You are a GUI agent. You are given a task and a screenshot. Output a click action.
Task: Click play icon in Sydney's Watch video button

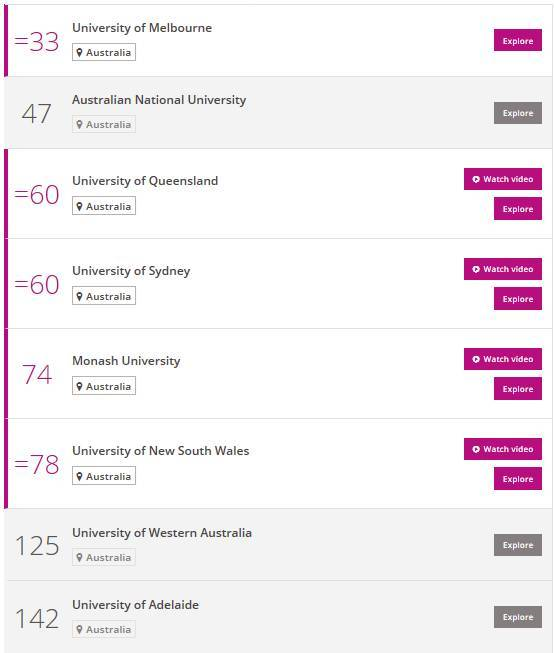(x=476, y=269)
